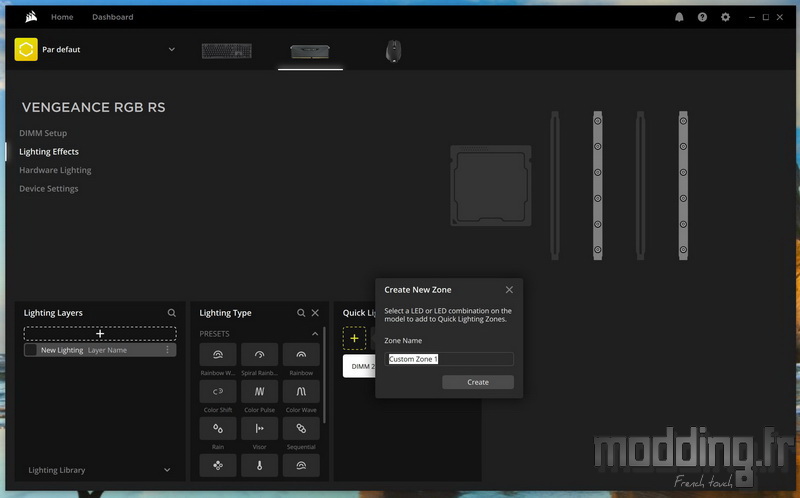Open the notifications bell
800x498 pixels.
point(679,17)
